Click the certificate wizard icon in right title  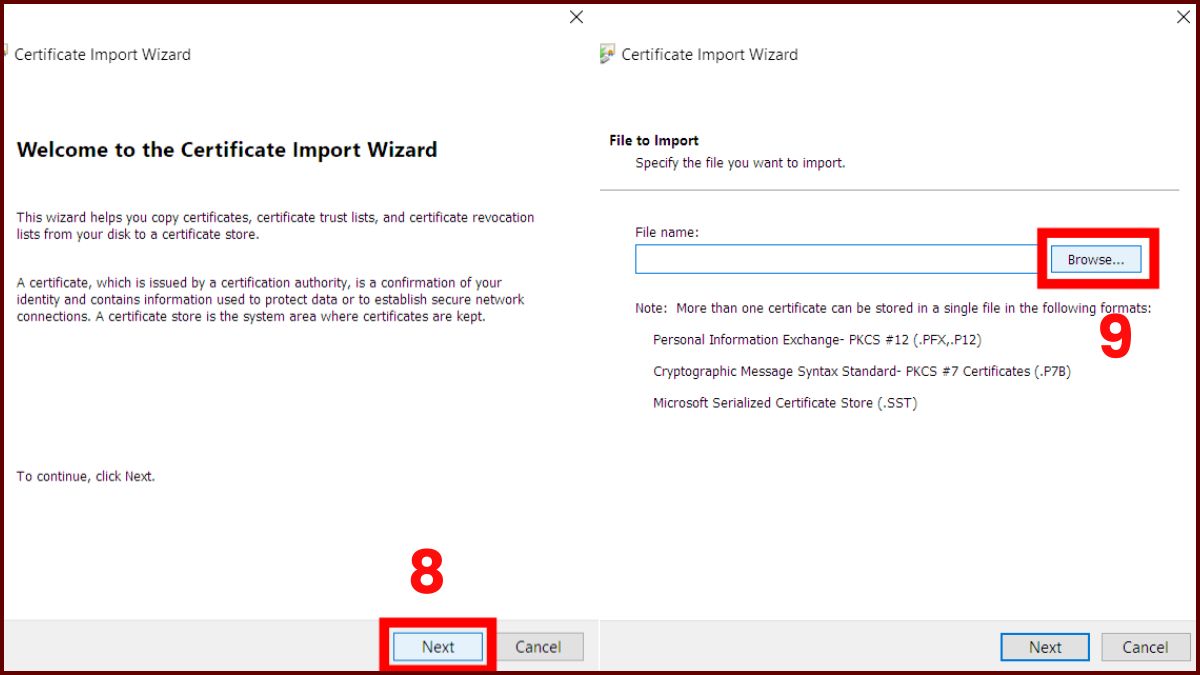coord(607,54)
